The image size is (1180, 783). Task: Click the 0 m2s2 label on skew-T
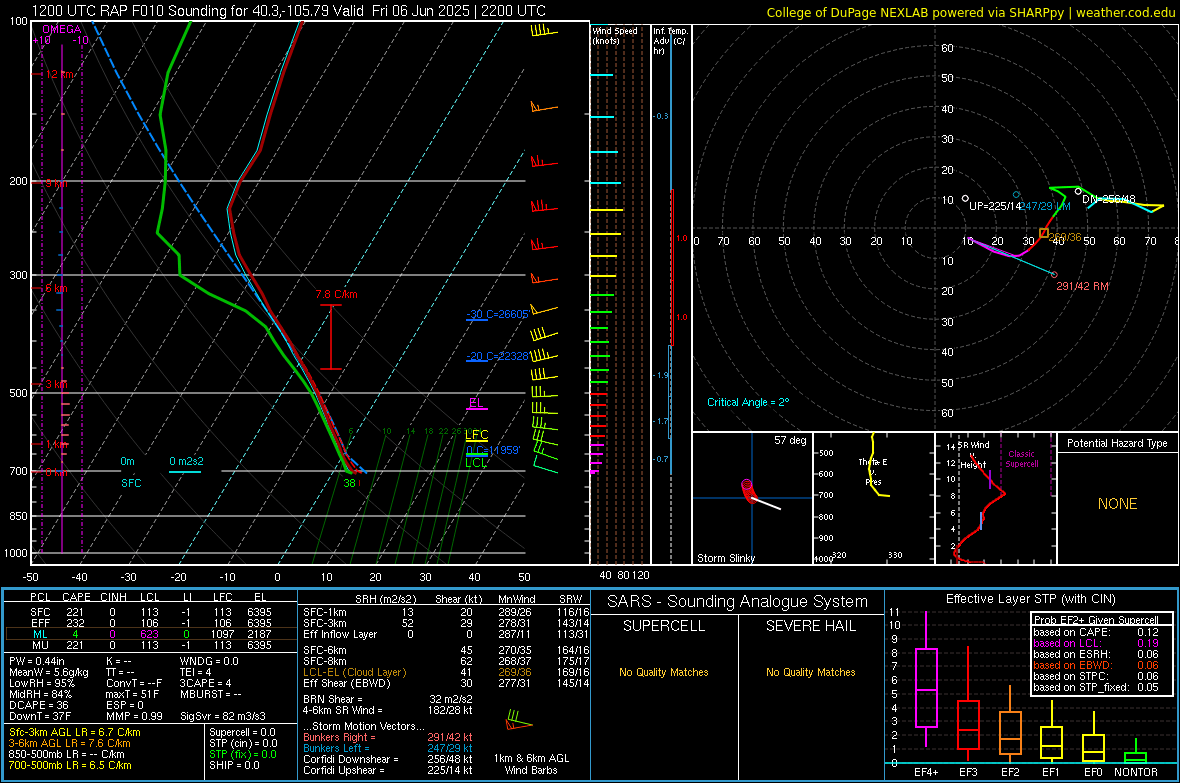(x=186, y=462)
